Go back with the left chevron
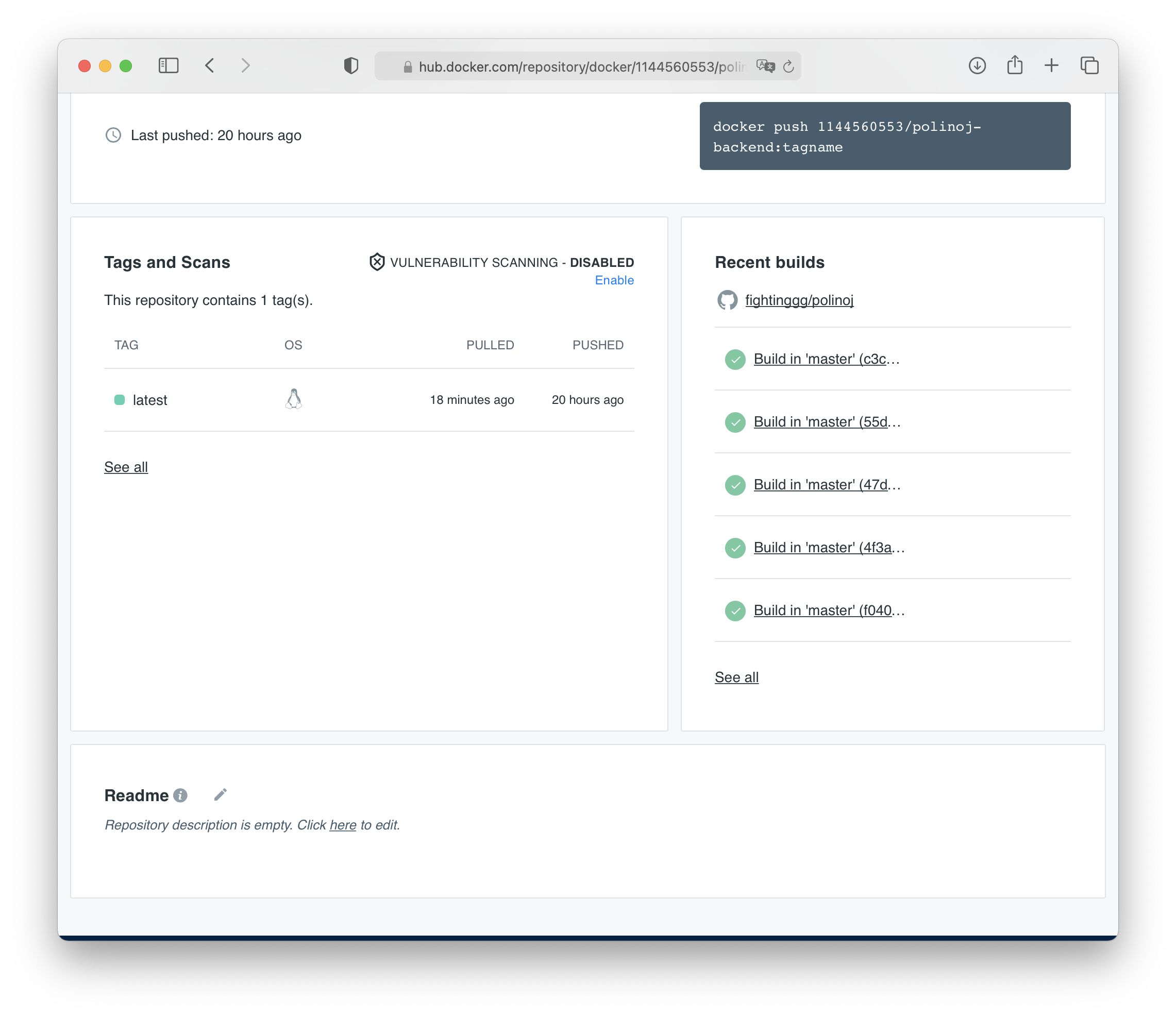 (x=209, y=66)
